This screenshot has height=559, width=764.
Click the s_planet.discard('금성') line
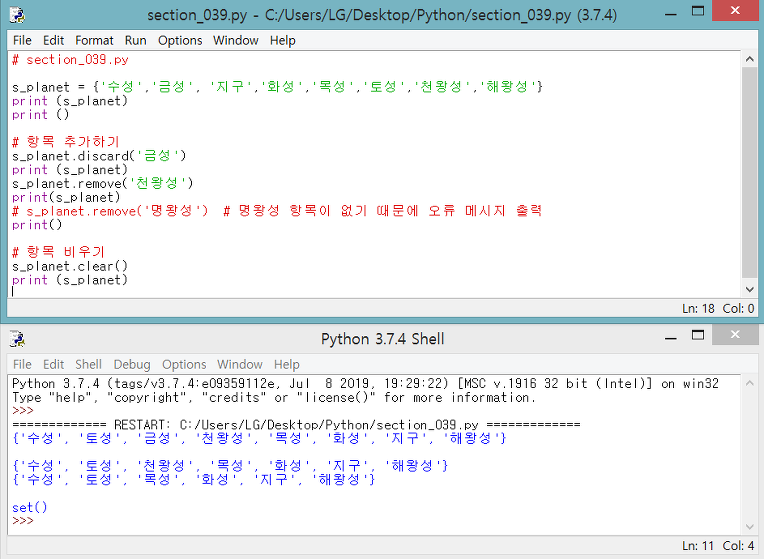(99, 156)
